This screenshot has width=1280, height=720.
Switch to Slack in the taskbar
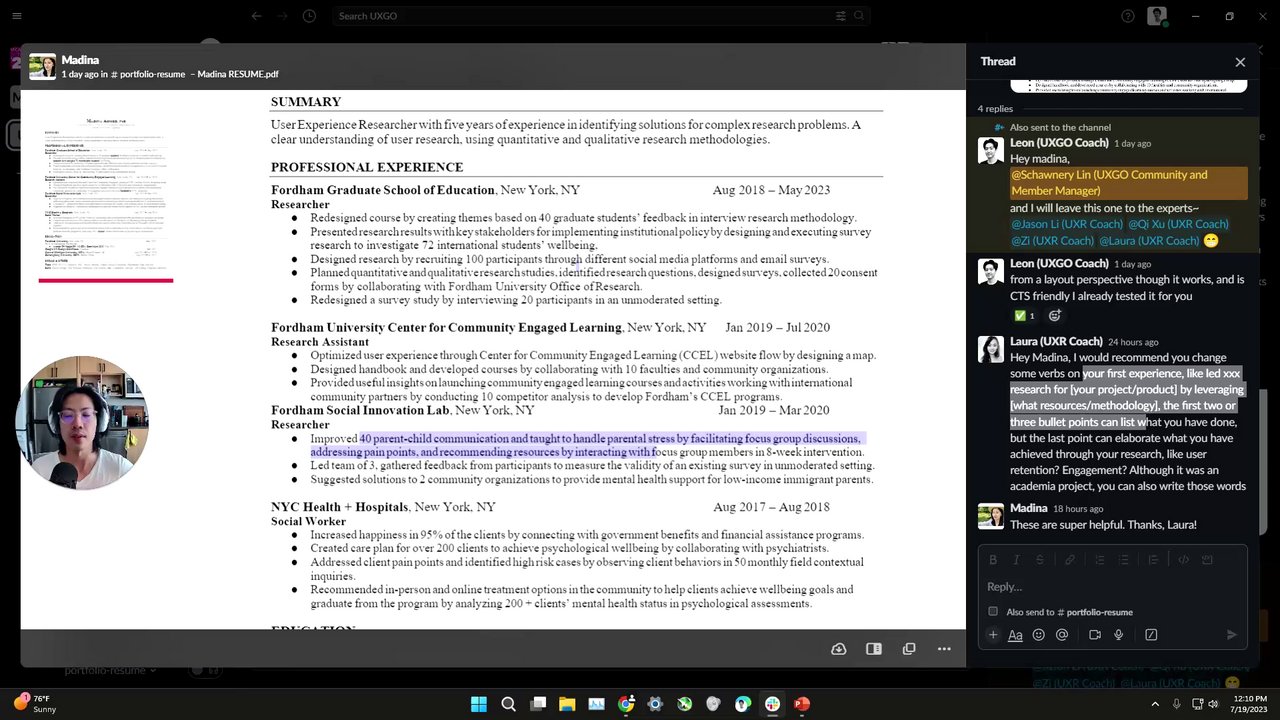coord(772,704)
